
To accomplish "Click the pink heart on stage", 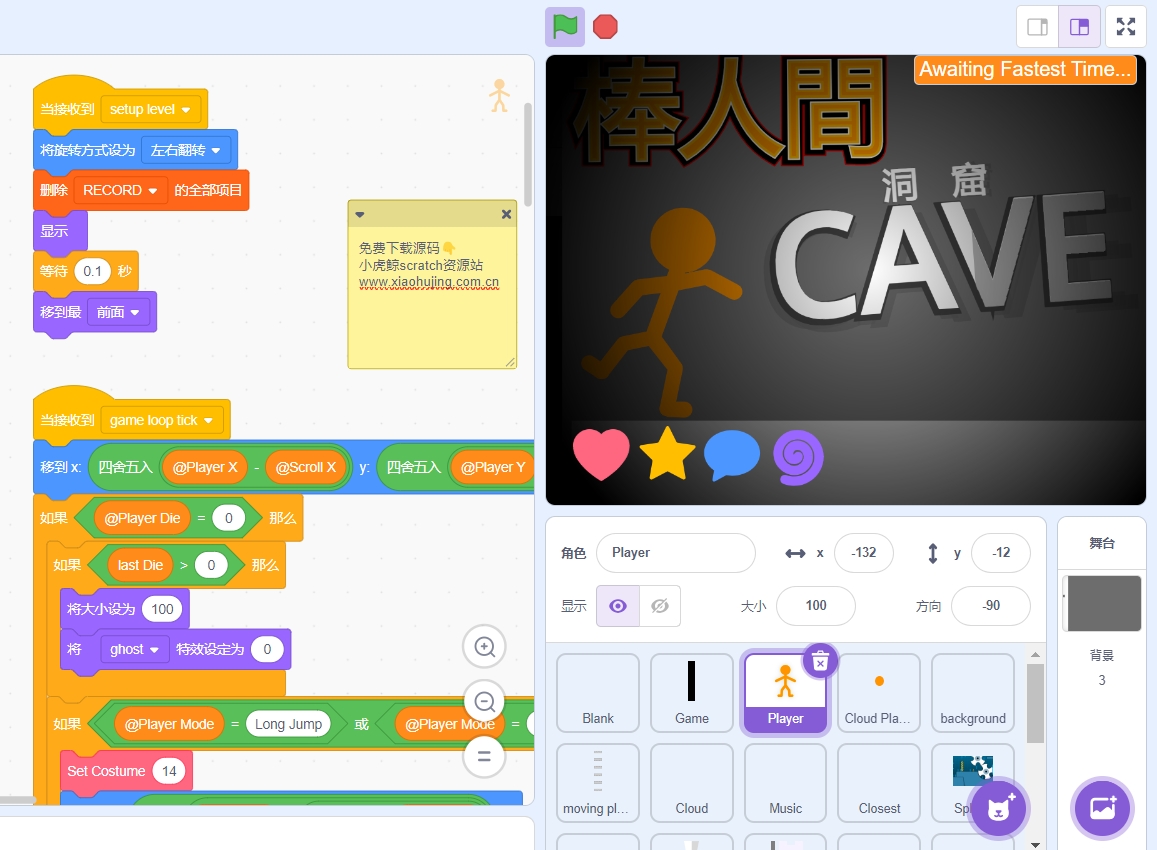I will (601, 454).
